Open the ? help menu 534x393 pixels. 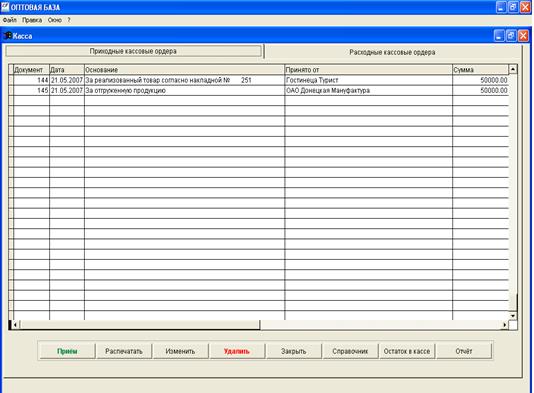[69, 20]
